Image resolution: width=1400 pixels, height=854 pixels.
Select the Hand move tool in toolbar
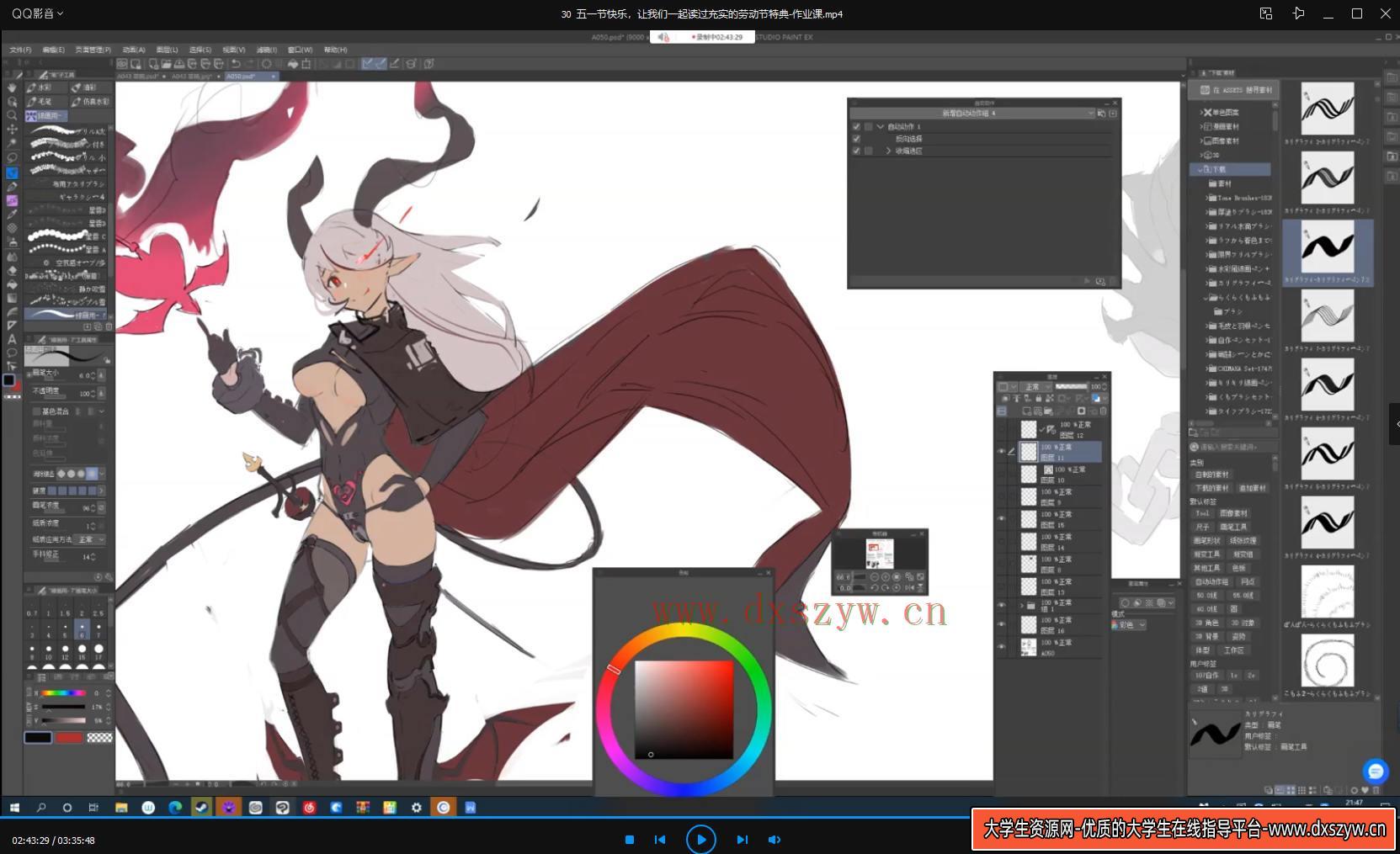12,88
